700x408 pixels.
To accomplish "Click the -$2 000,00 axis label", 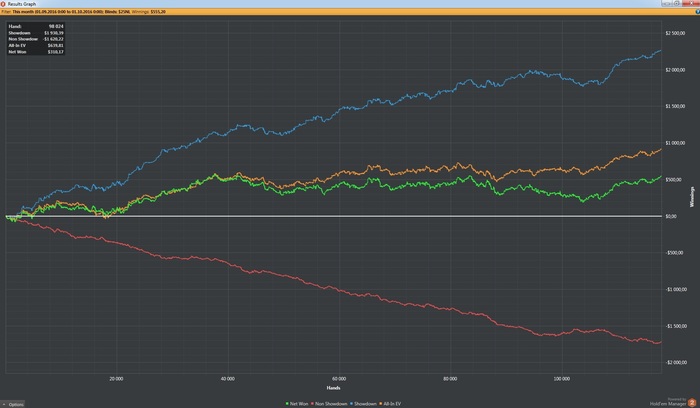I will [676, 362].
